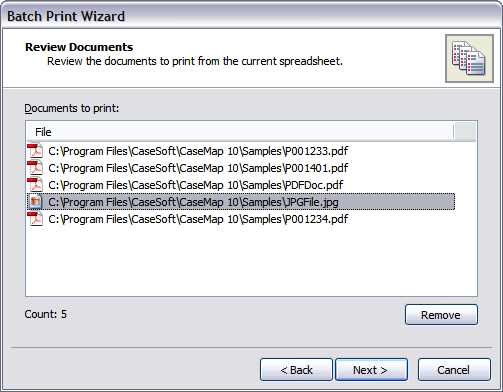The image size is (503, 392).
Task: Click the Batch Print Wizard title bar
Action: coord(251,16)
